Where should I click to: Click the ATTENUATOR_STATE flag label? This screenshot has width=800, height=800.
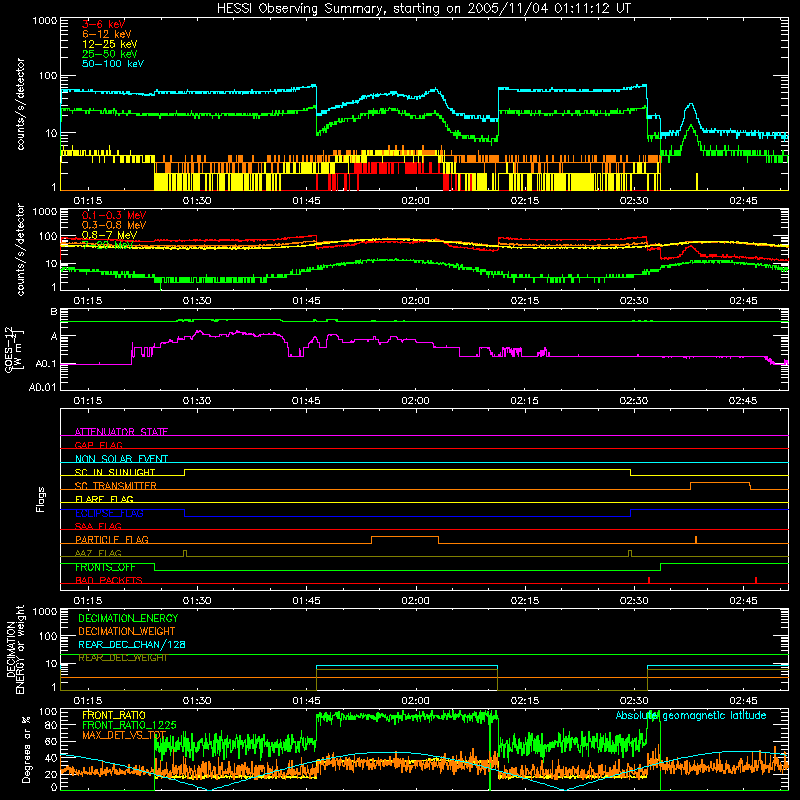click(121, 432)
